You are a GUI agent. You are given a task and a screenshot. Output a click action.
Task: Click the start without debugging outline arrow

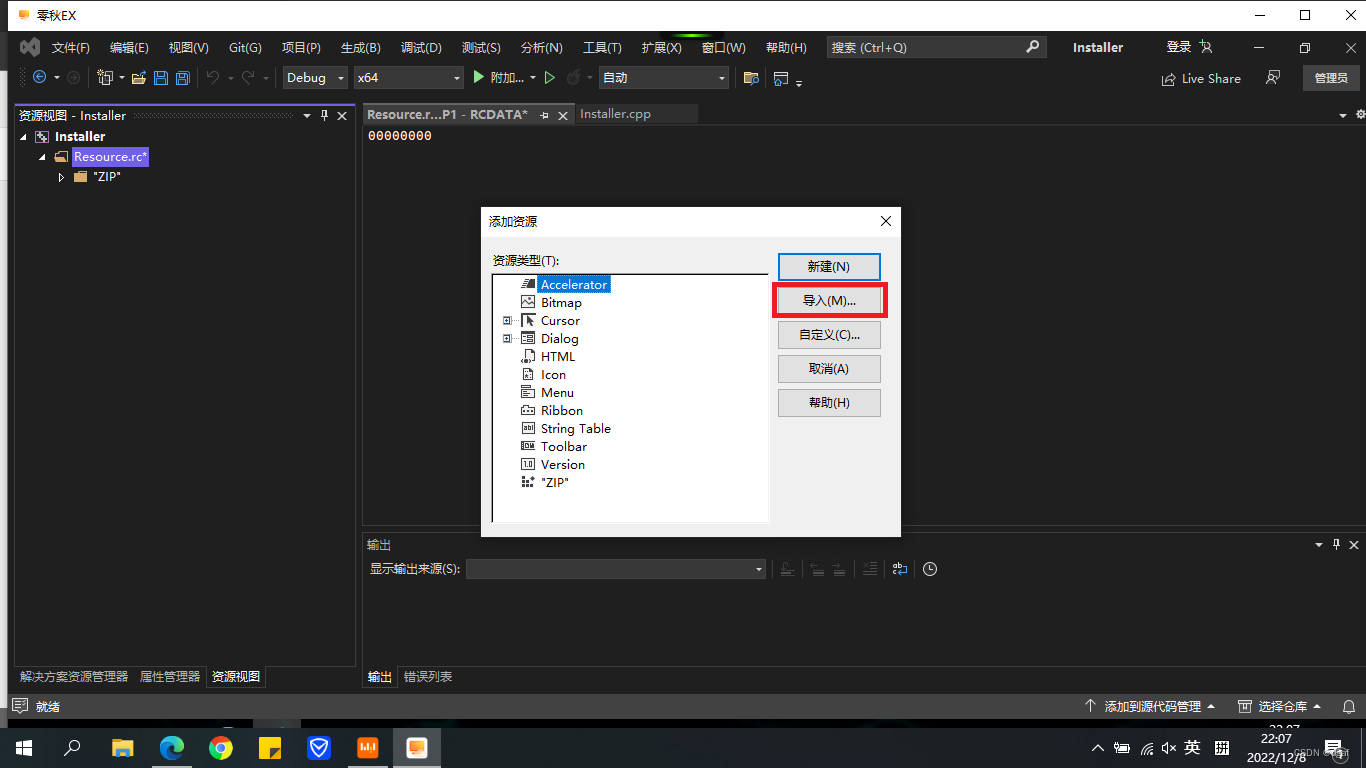[x=549, y=77]
